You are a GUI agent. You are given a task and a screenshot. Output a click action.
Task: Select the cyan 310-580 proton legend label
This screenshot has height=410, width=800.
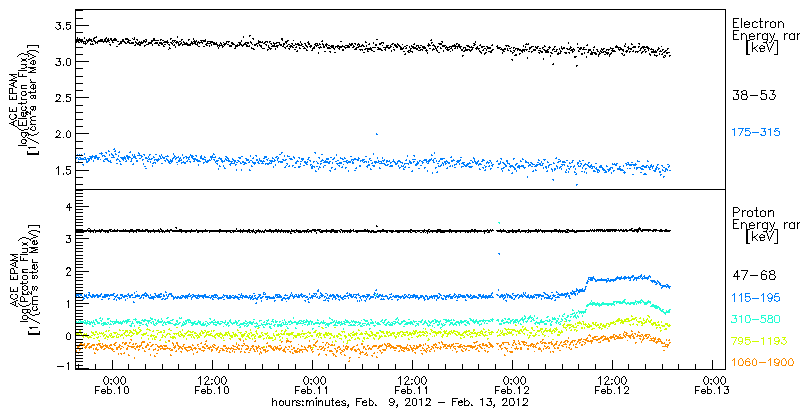[x=756, y=319]
